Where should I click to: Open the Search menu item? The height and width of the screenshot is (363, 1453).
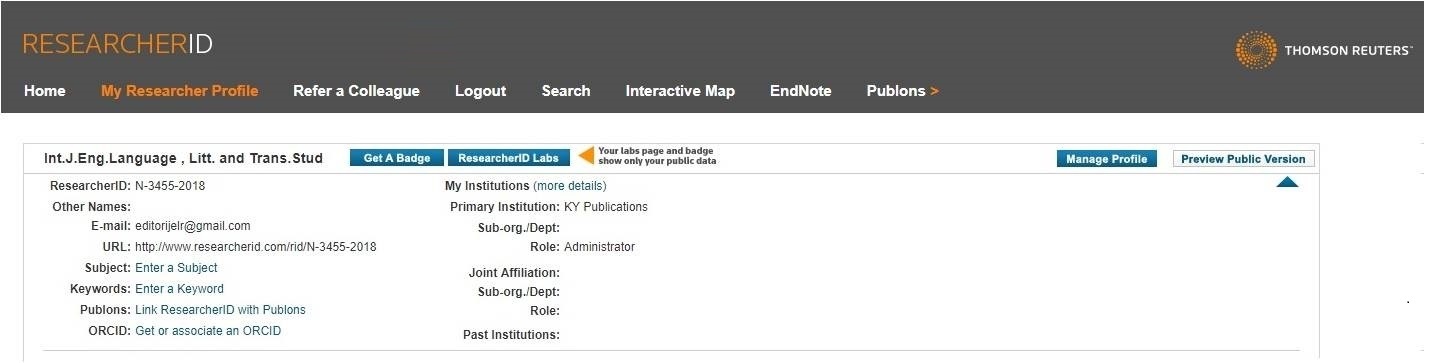566,91
